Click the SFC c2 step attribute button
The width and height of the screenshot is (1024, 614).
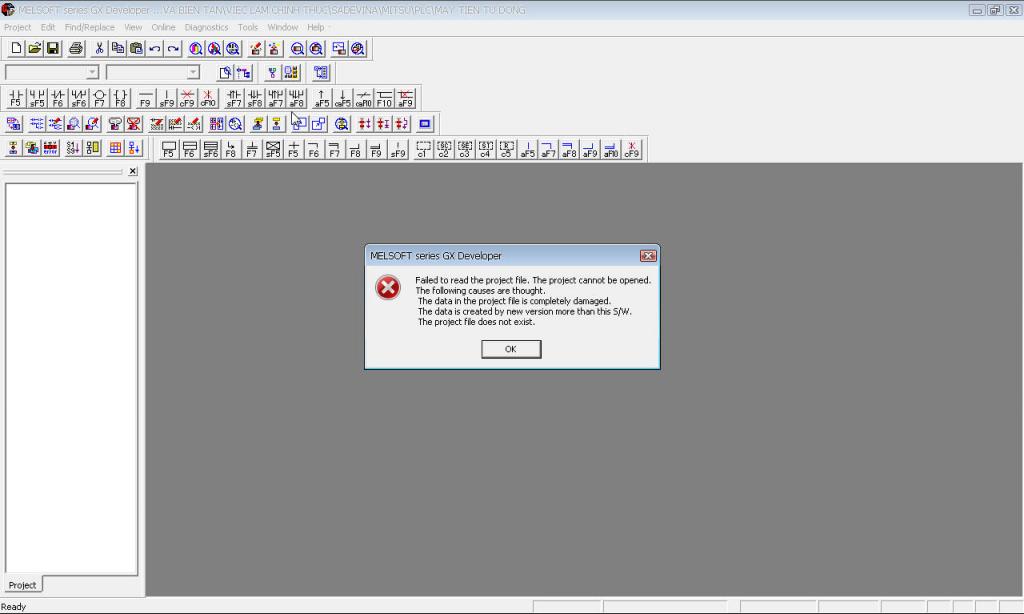pos(444,150)
